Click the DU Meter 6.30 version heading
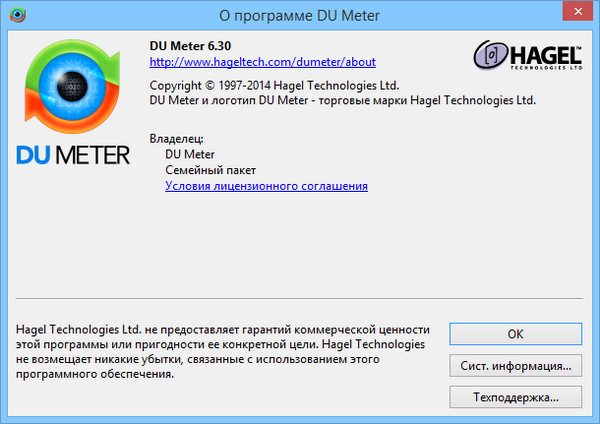Viewport: 600px width, 424px height. click(x=190, y=46)
